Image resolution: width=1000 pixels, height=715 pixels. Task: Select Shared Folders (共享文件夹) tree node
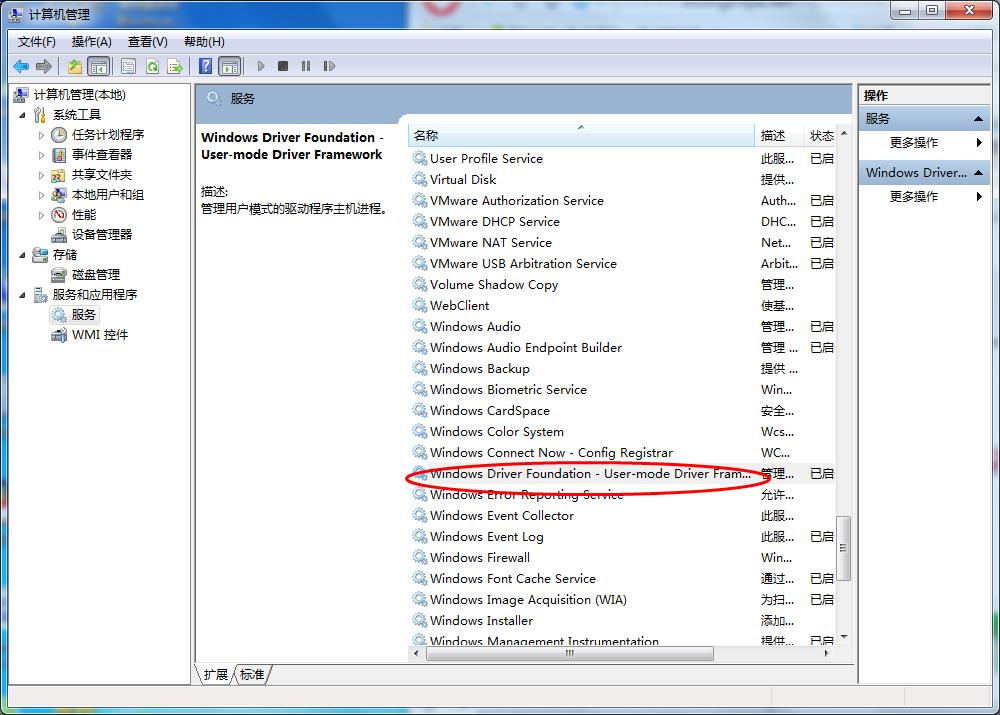tap(102, 175)
